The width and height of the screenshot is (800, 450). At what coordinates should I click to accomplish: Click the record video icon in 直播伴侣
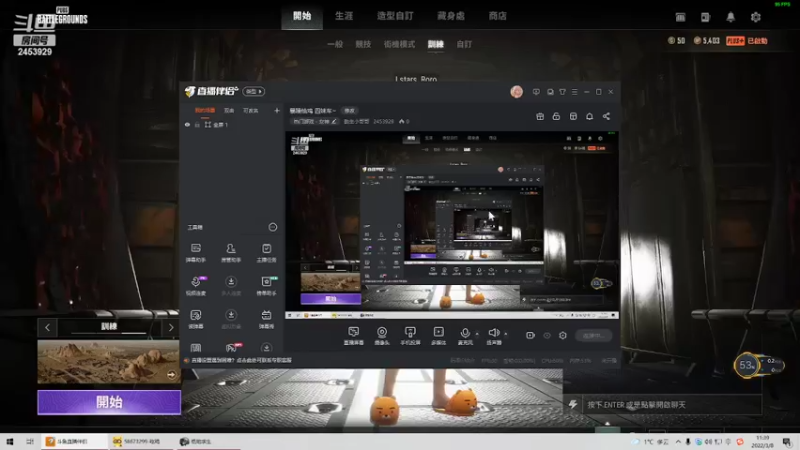tap(530, 335)
